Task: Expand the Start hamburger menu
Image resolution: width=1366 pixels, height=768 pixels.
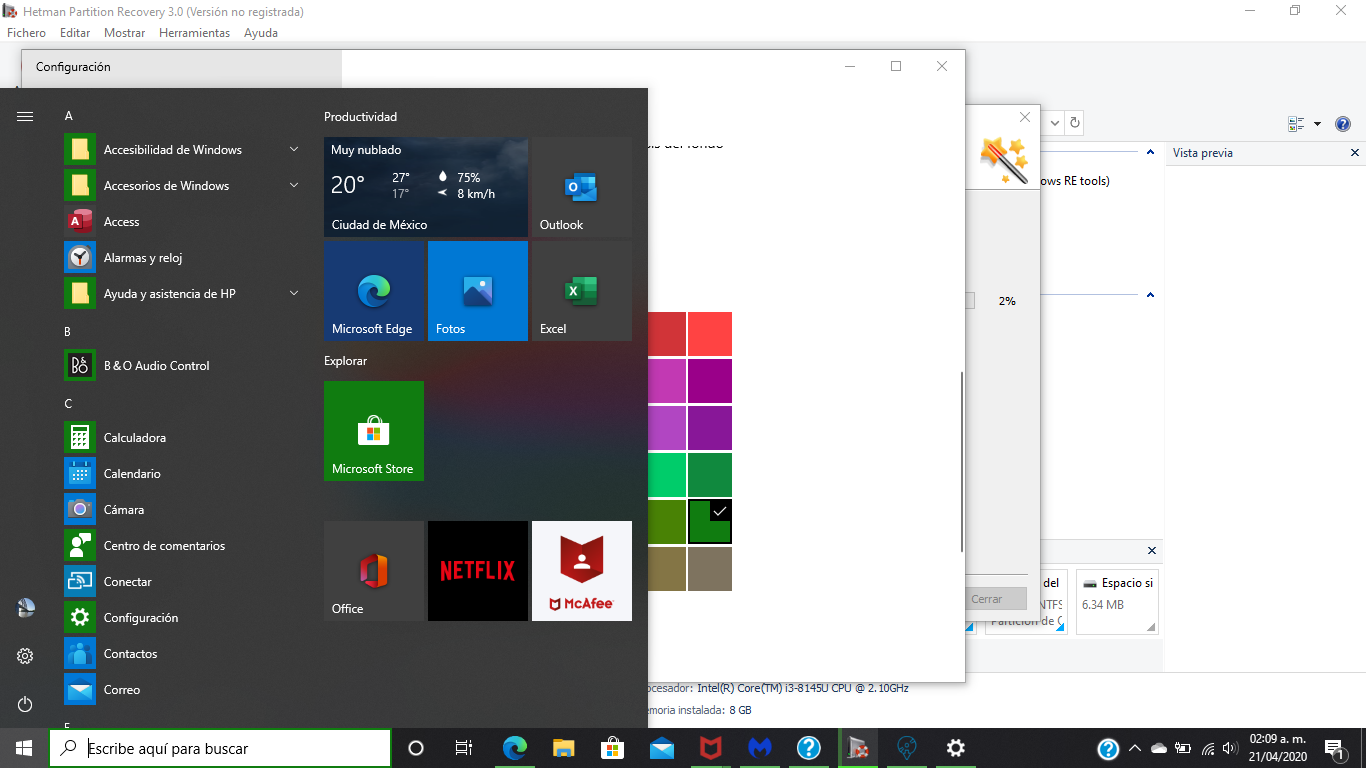Action: pos(25,116)
